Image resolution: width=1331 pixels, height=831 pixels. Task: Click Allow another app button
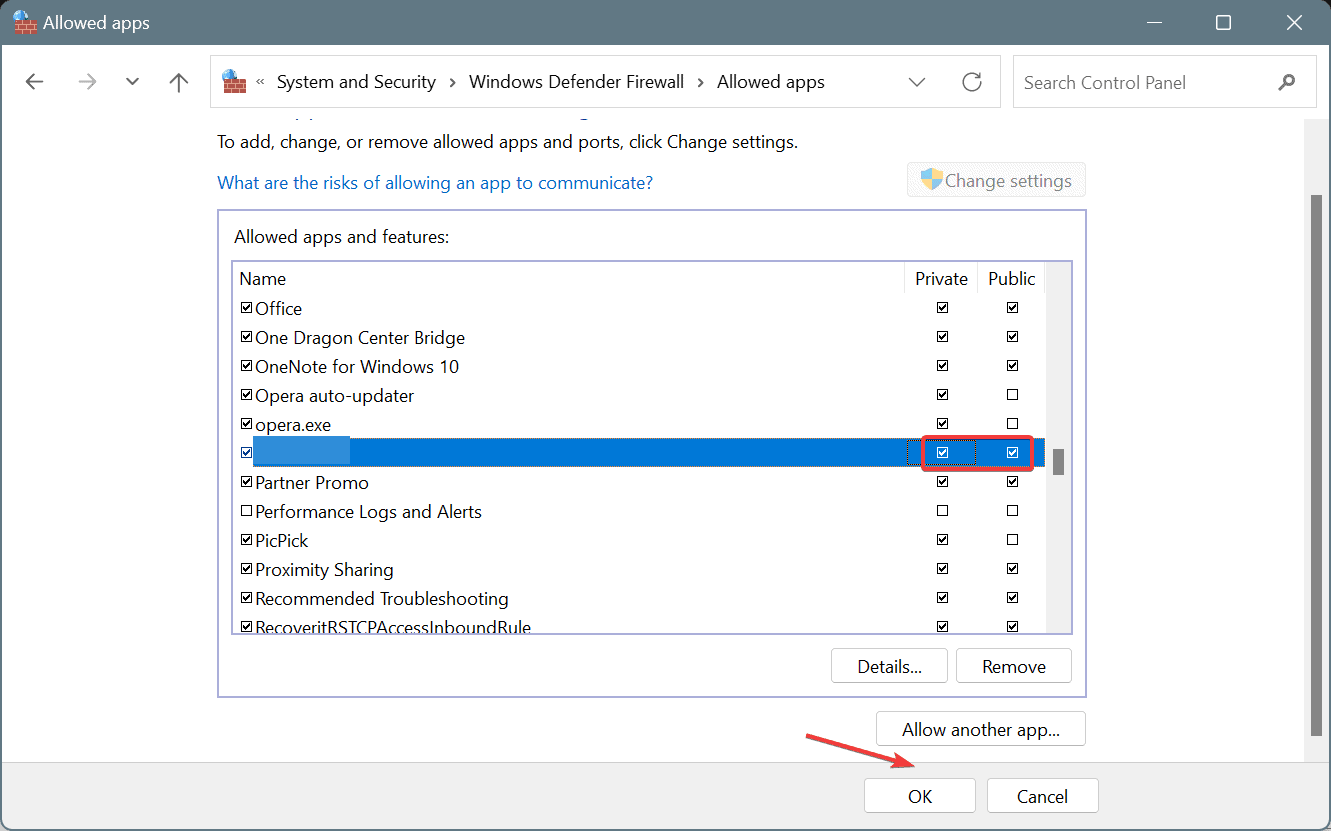[x=980, y=729]
